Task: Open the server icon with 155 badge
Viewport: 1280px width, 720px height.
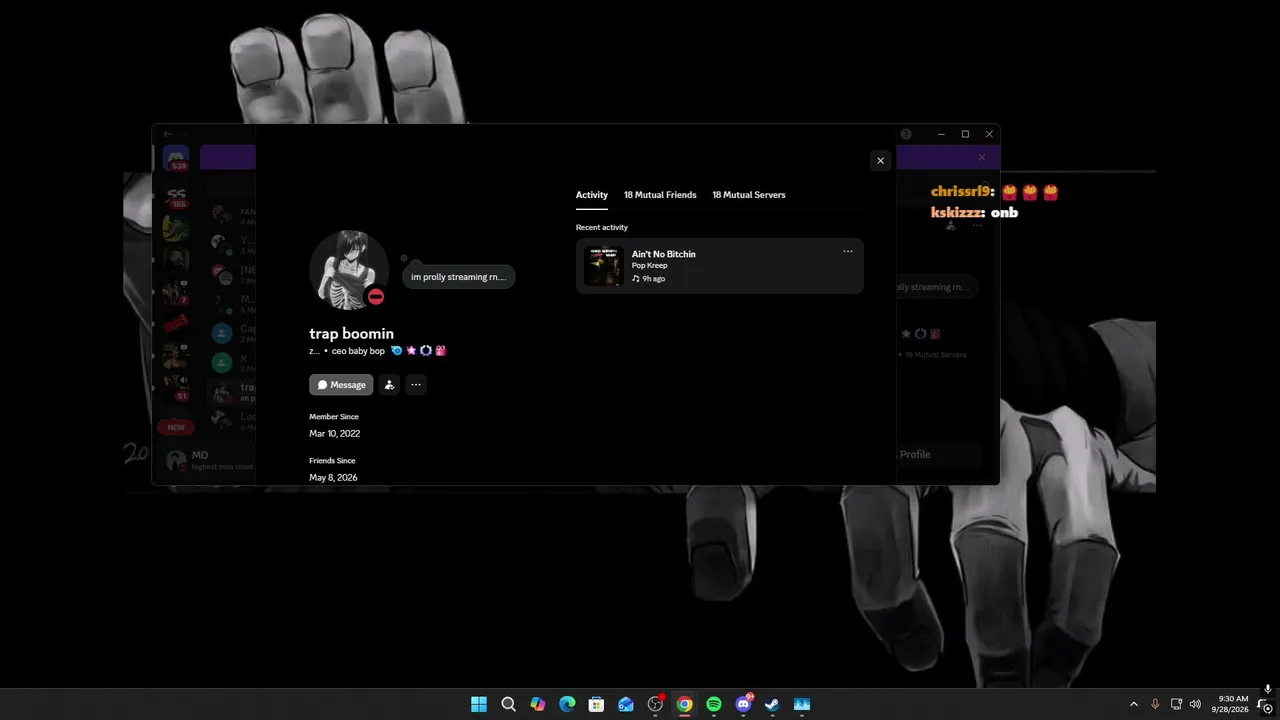Action: tap(176, 196)
